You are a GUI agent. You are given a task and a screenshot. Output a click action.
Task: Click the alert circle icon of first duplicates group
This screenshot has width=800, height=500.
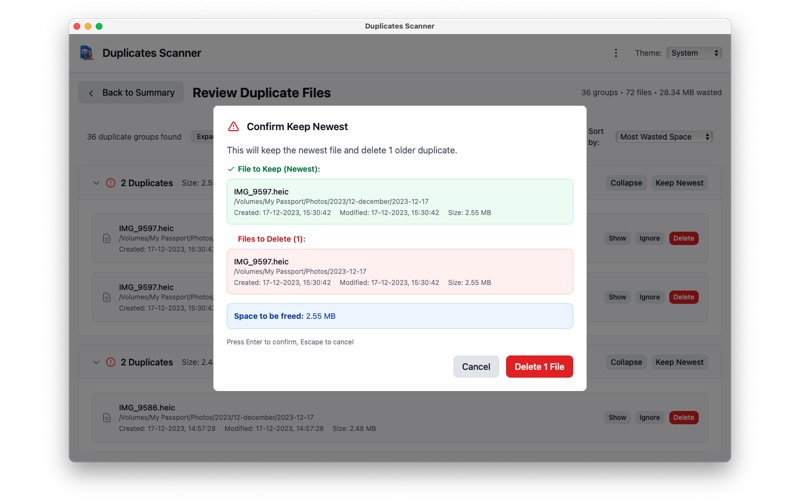pyautogui.click(x=110, y=183)
